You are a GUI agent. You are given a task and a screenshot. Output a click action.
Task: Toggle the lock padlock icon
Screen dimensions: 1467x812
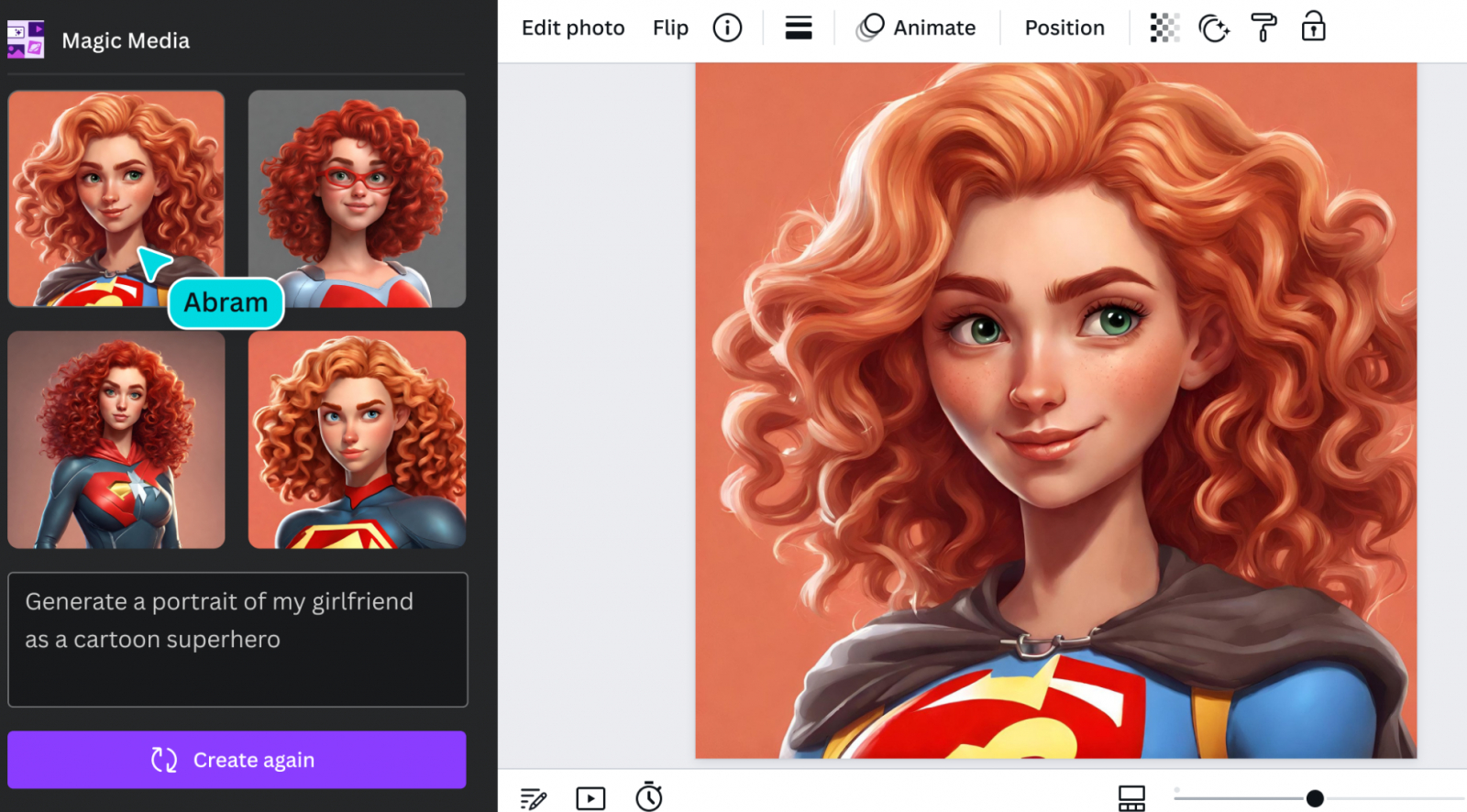click(1314, 27)
